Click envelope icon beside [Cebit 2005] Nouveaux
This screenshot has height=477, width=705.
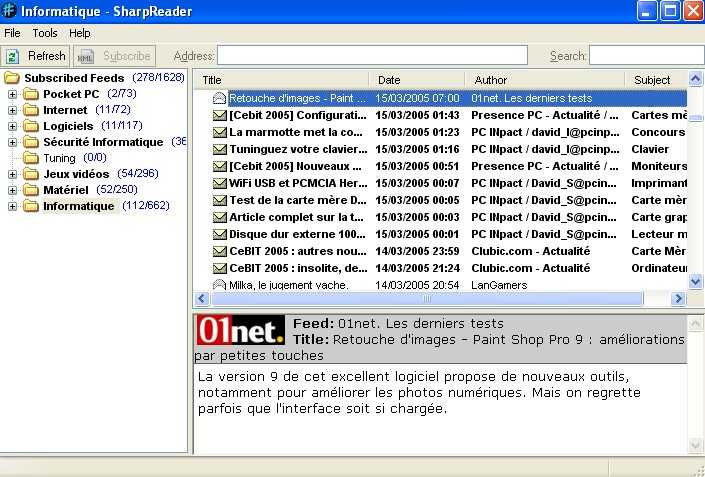[x=219, y=166]
